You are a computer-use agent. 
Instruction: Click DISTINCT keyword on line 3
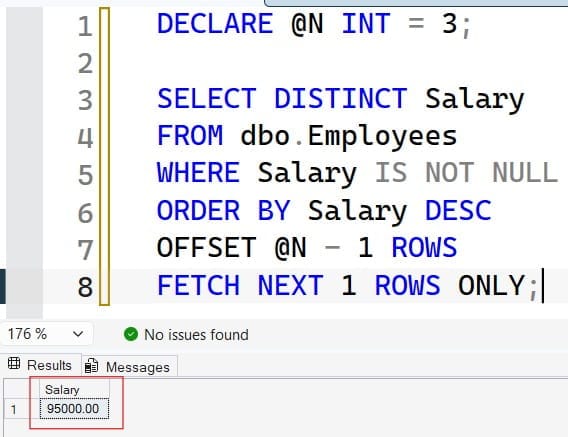[341, 99]
